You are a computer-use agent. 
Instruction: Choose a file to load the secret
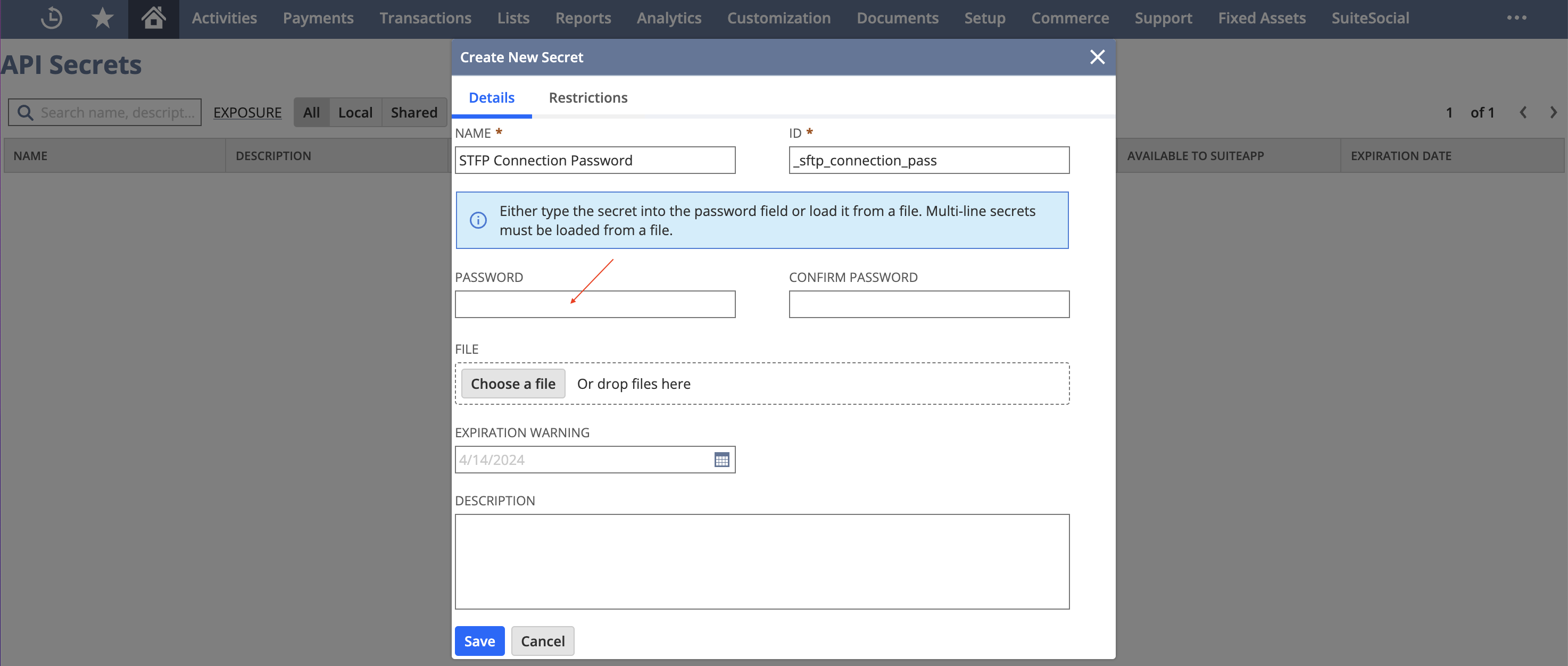[x=512, y=384]
